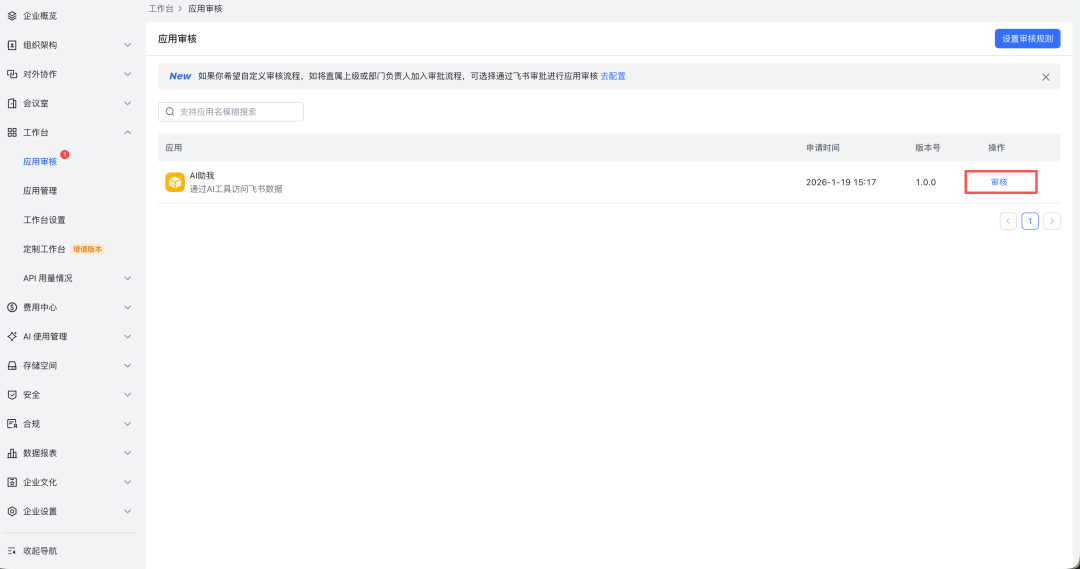Open 企业概览 menu label
Image resolution: width=1080 pixels, height=569 pixels.
[x=40, y=15]
